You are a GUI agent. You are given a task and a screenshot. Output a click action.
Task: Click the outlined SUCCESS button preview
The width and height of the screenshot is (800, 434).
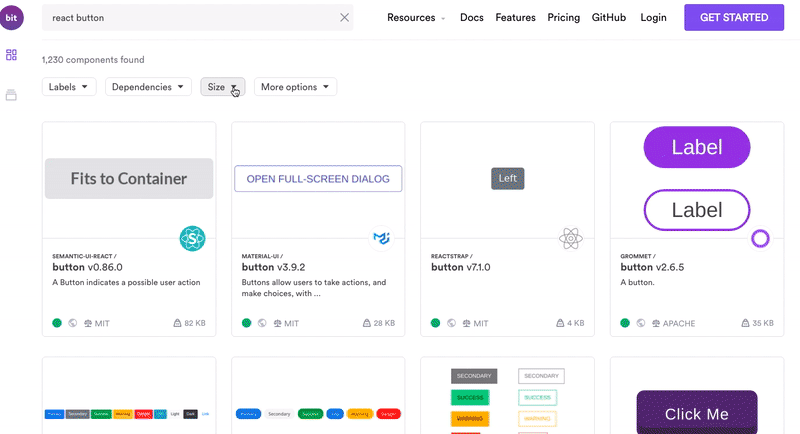click(537, 397)
